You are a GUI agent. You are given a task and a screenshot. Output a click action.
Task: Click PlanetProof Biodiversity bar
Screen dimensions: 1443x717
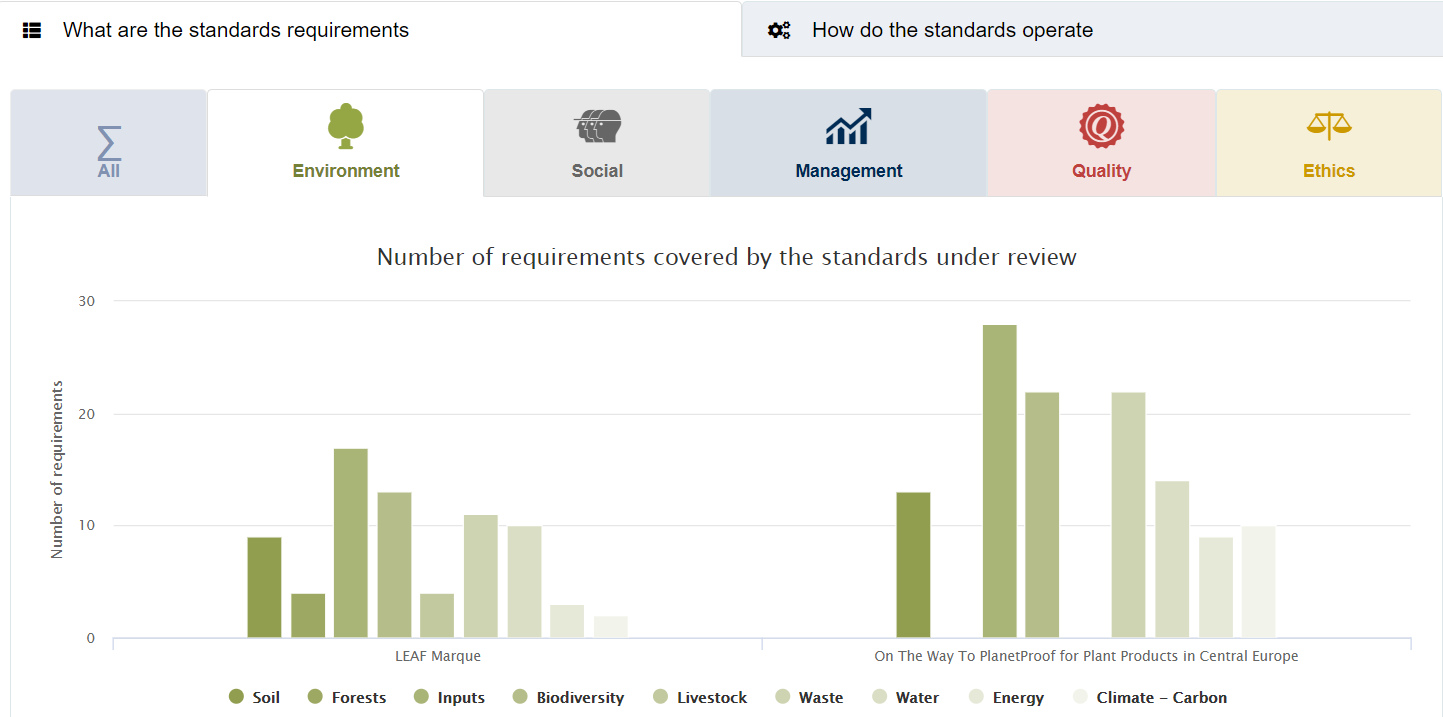click(1042, 515)
